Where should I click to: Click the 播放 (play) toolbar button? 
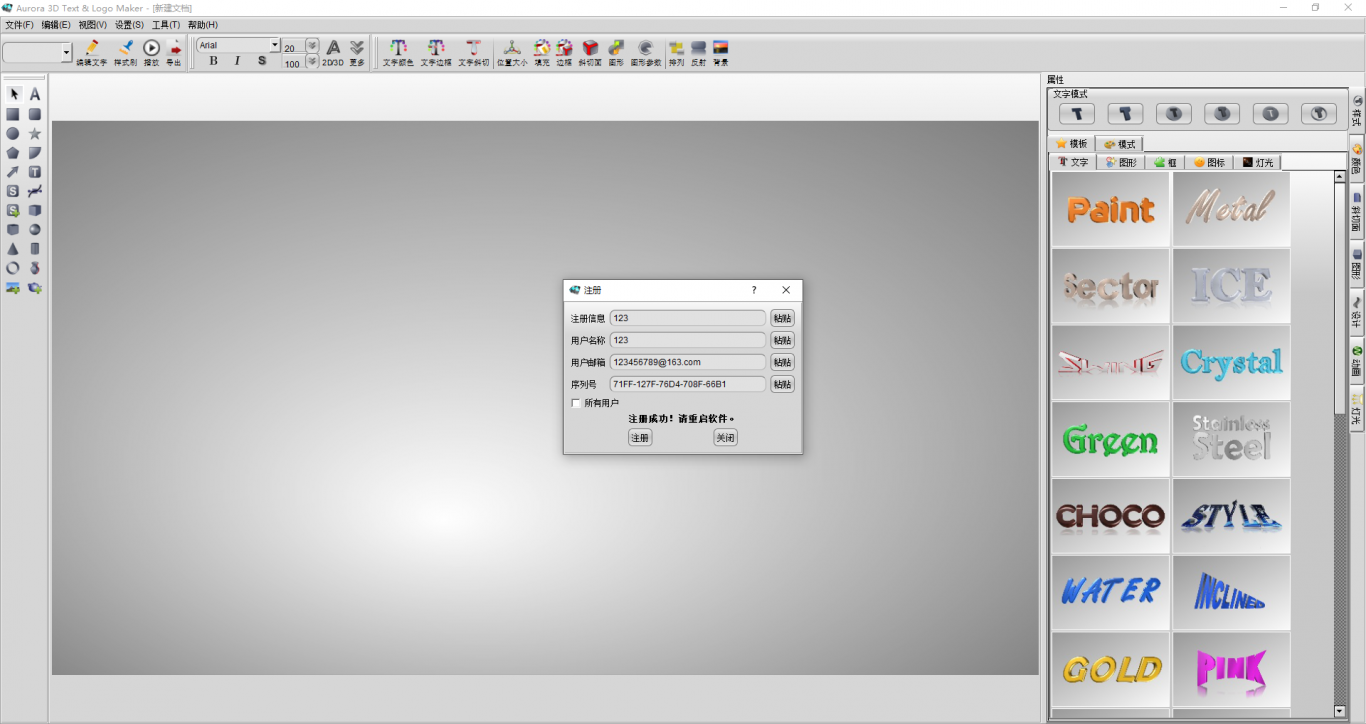tap(151, 51)
